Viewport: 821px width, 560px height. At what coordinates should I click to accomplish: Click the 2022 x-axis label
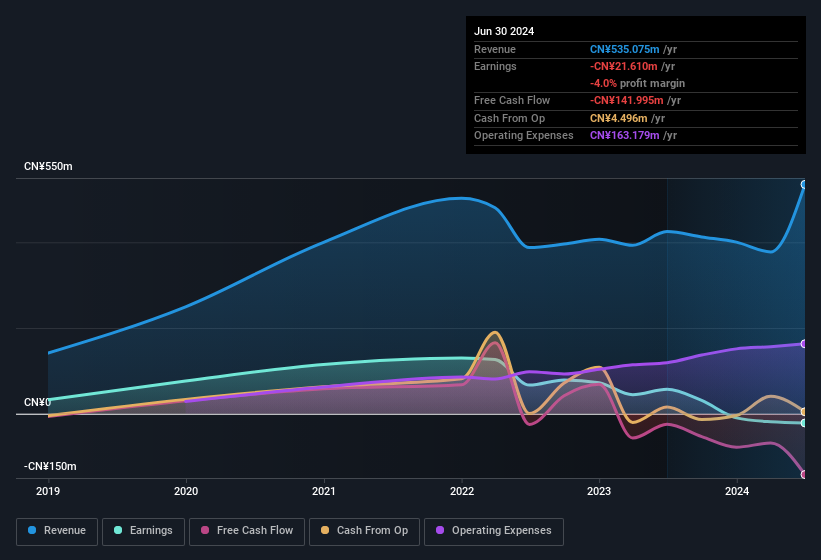click(x=462, y=491)
